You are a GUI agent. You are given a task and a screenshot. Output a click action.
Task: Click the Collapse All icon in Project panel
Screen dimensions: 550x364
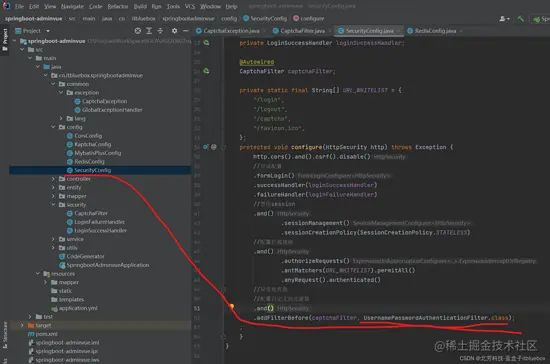pos(160,31)
